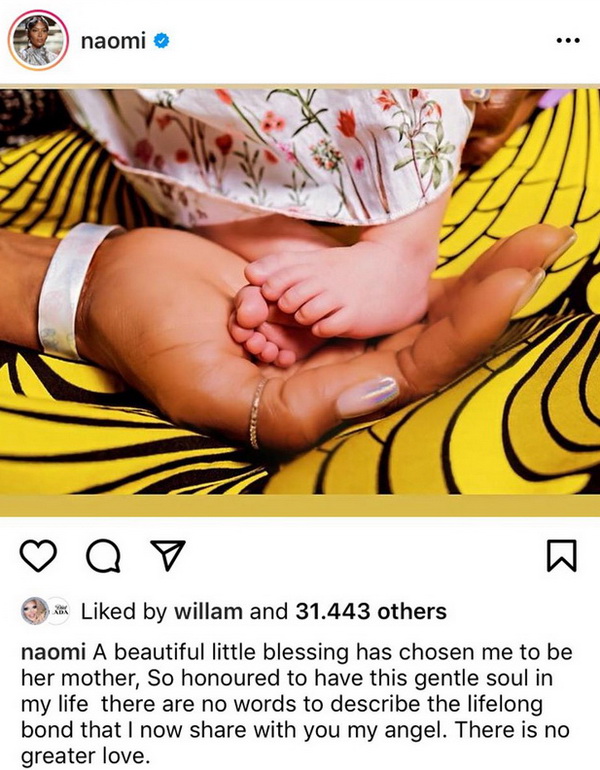Like the post with the heart icon
Viewport: 600px width, 770px height.
click(x=38, y=555)
